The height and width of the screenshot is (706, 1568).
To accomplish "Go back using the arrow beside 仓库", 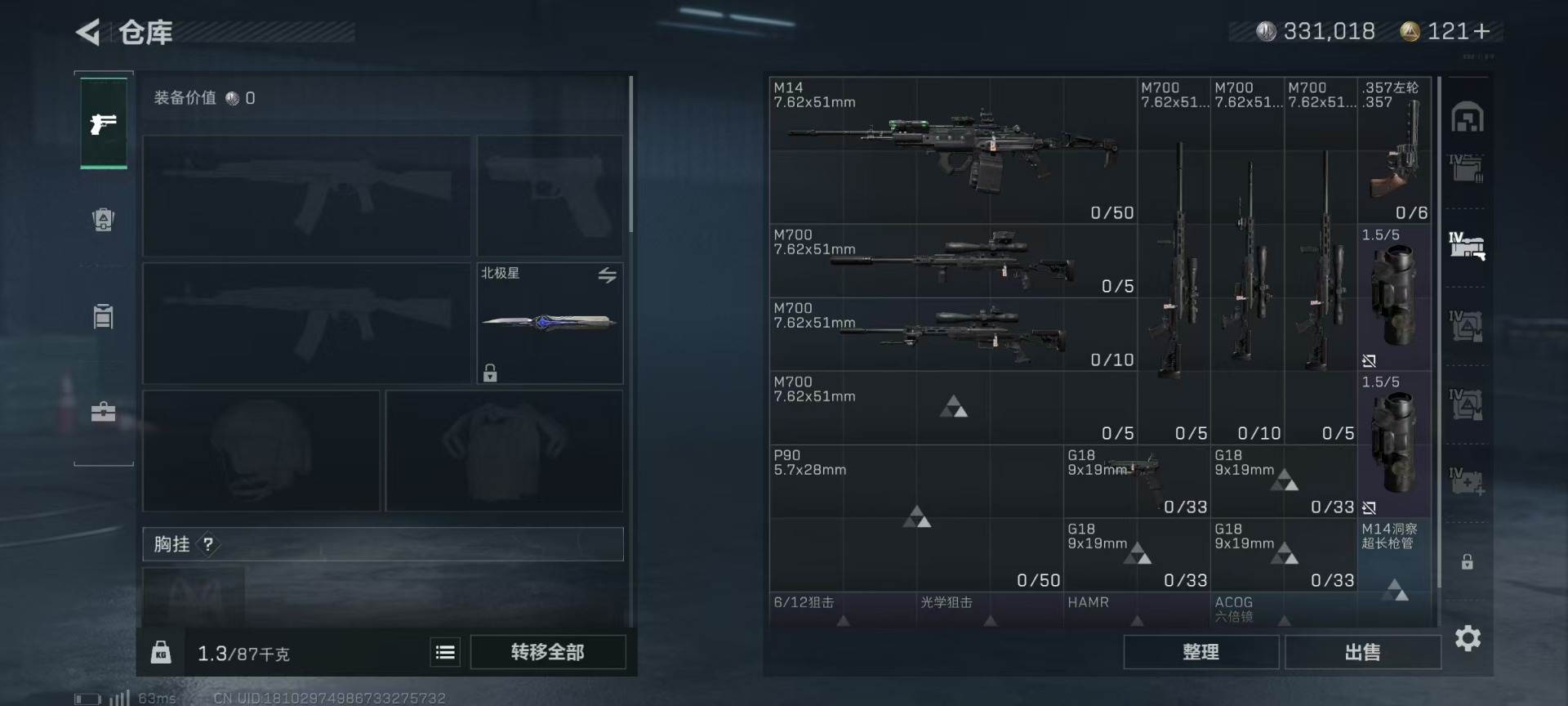I will tap(88, 32).
